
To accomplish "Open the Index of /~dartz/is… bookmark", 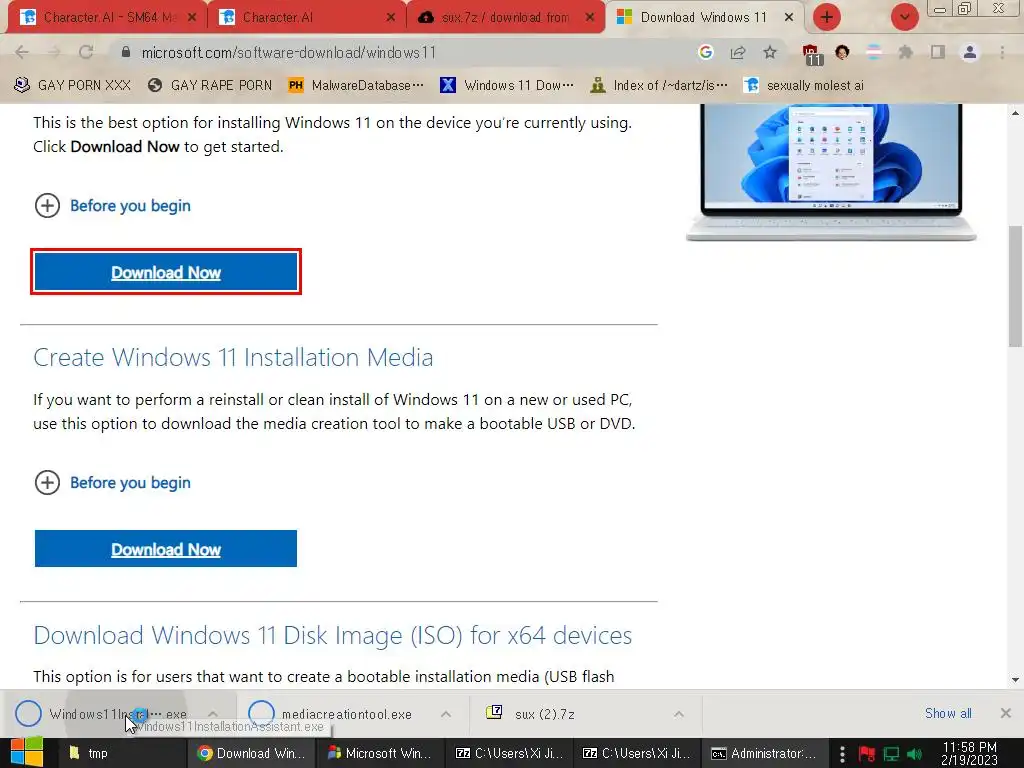I will coord(658,85).
